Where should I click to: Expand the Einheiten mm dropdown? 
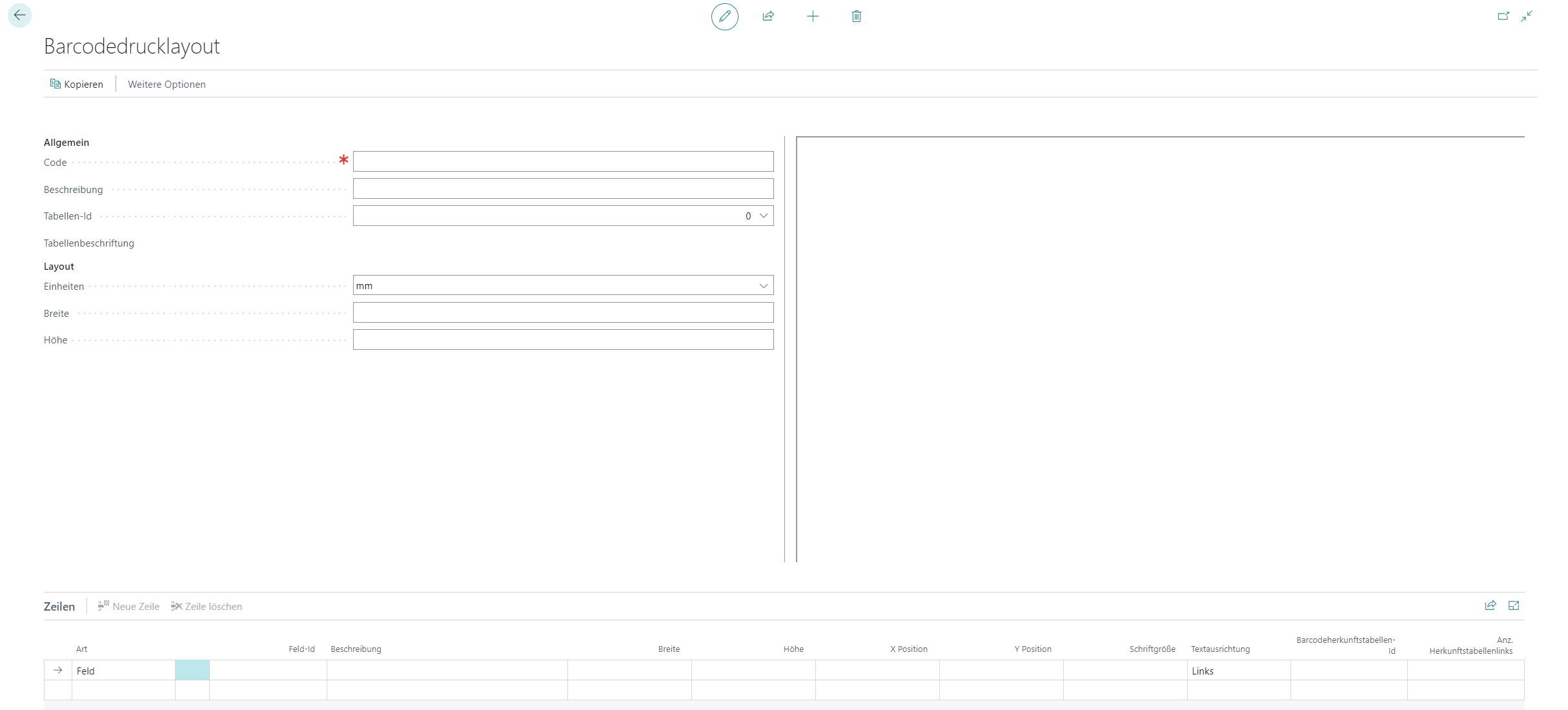coord(764,285)
